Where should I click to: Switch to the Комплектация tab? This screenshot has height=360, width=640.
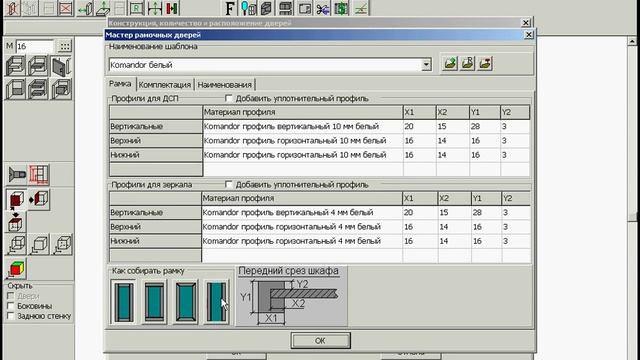pyautogui.click(x=165, y=85)
